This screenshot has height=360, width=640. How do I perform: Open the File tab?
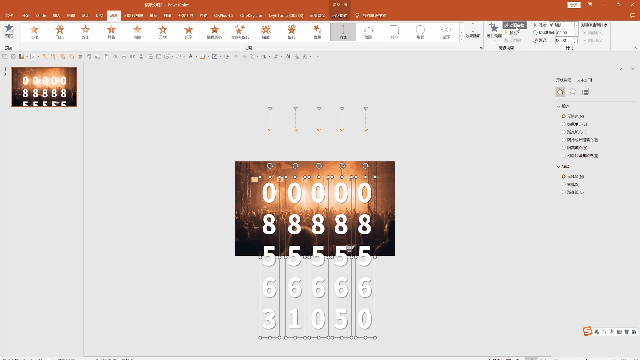pos(9,16)
